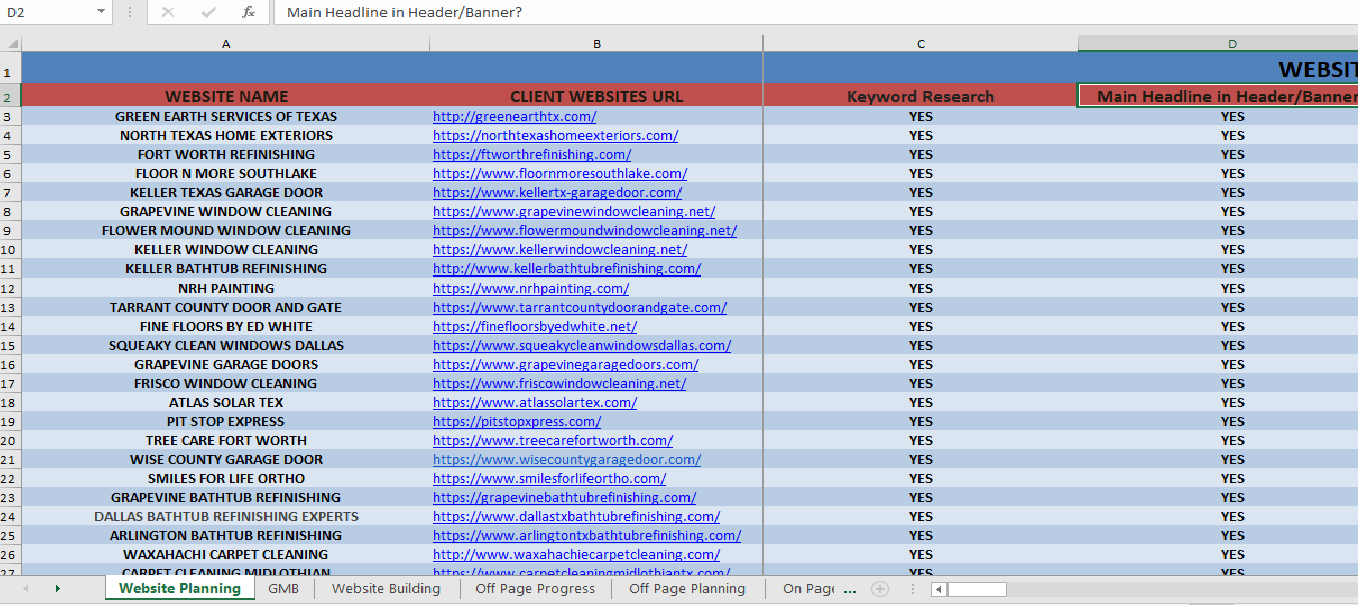The height and width of the screenshot is (605, 1358).
Task: Select NRH PAINTING cell
Action: 226,288
